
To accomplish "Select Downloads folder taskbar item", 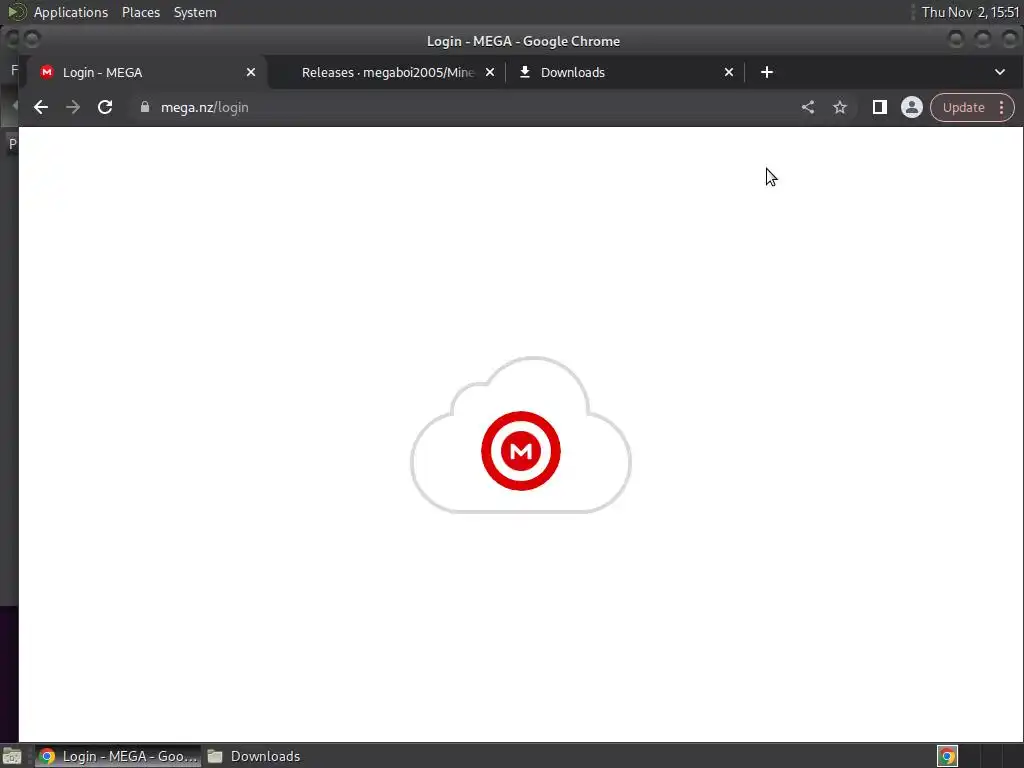I will click(x=255, y=756).
